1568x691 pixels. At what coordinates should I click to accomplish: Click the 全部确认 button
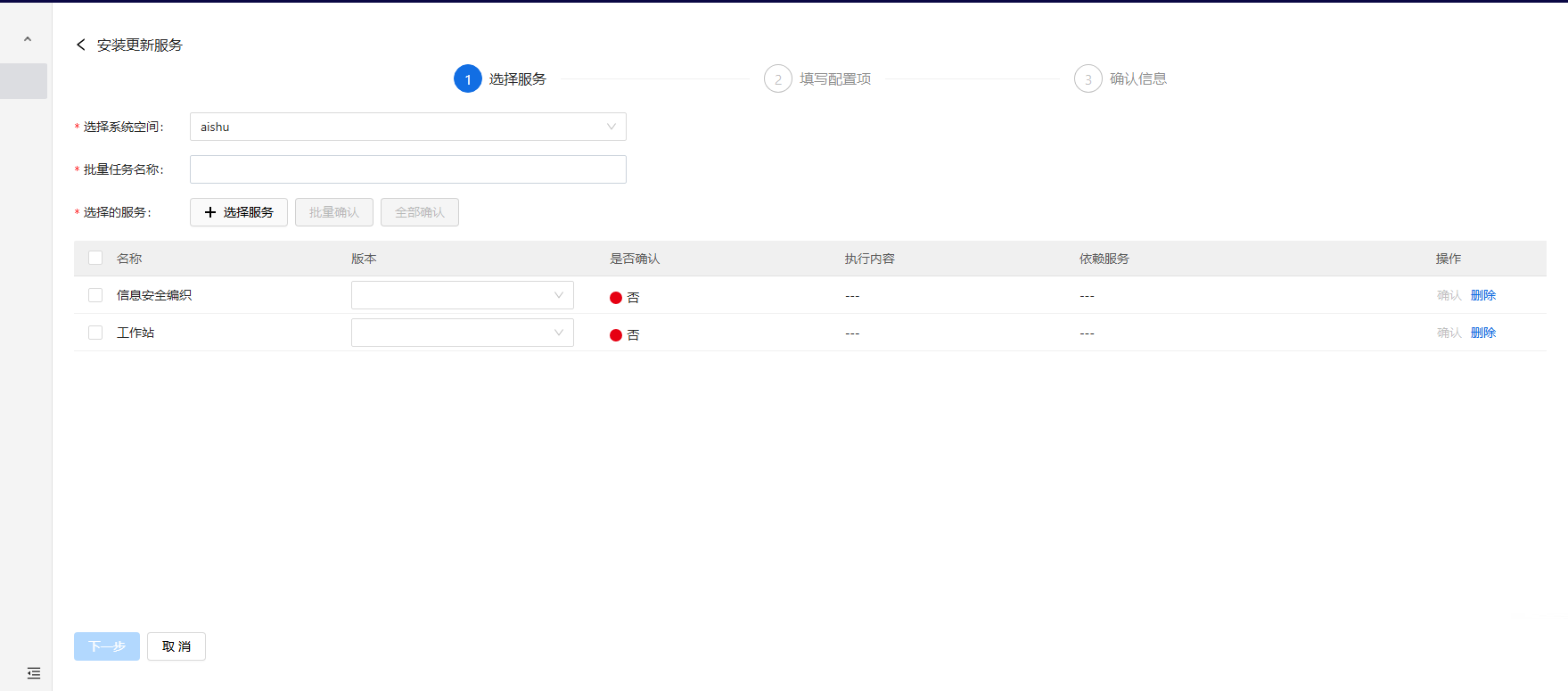tap(420, 212)
